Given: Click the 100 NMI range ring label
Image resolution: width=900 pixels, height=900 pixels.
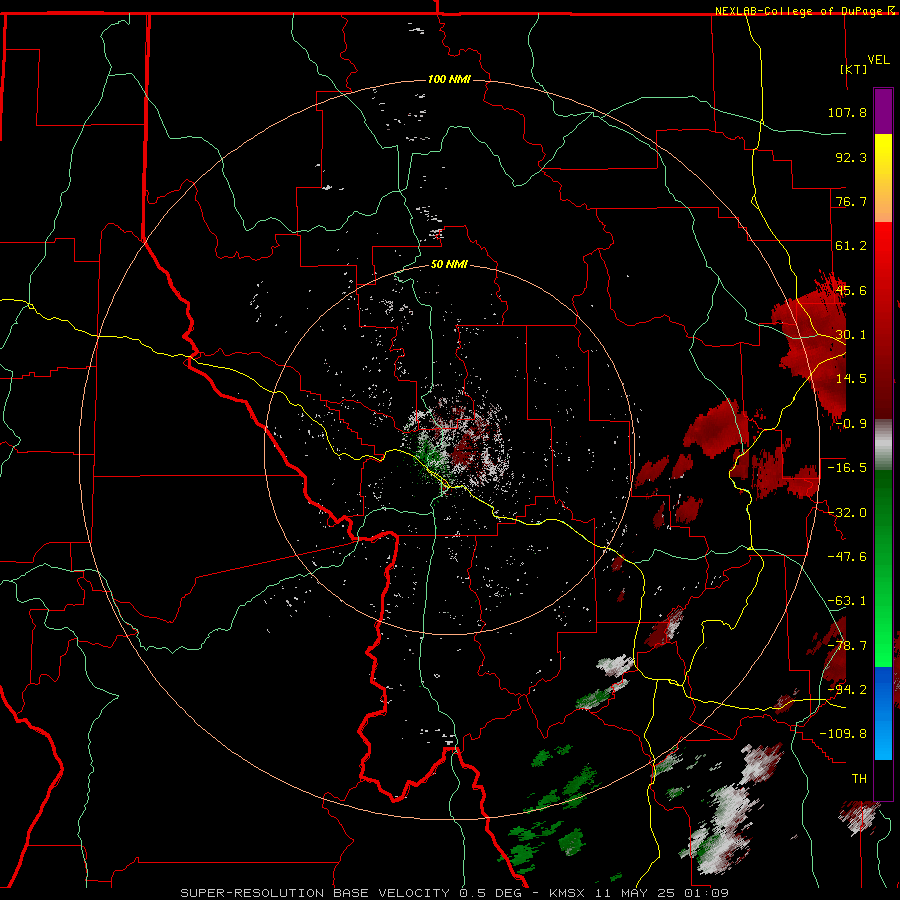Looking at the screenshot, I should click(x=449, y=79).
